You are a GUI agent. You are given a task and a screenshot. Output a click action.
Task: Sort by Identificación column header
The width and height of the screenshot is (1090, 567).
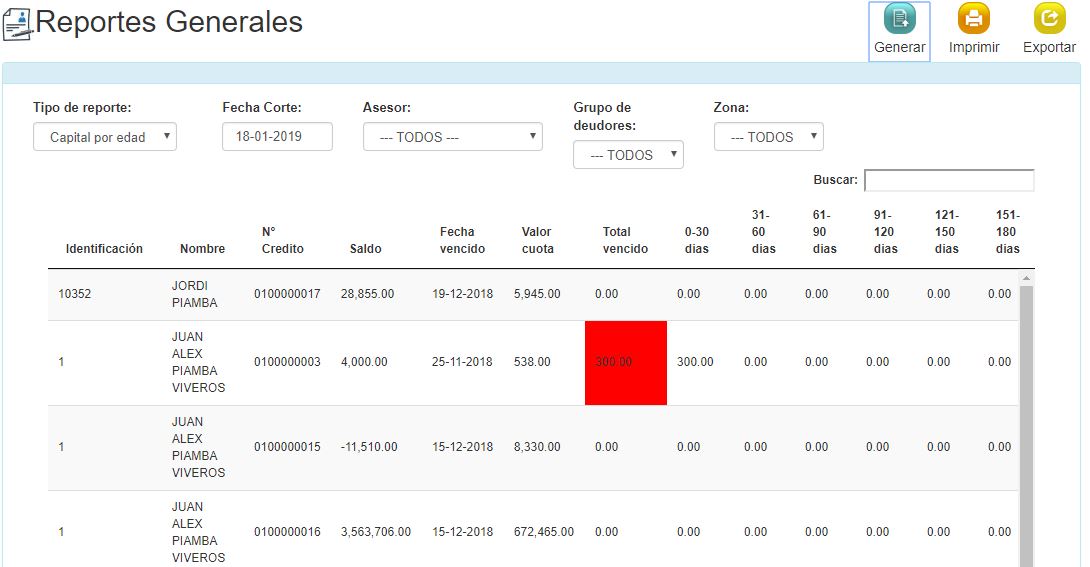click(x=104, y=248)
